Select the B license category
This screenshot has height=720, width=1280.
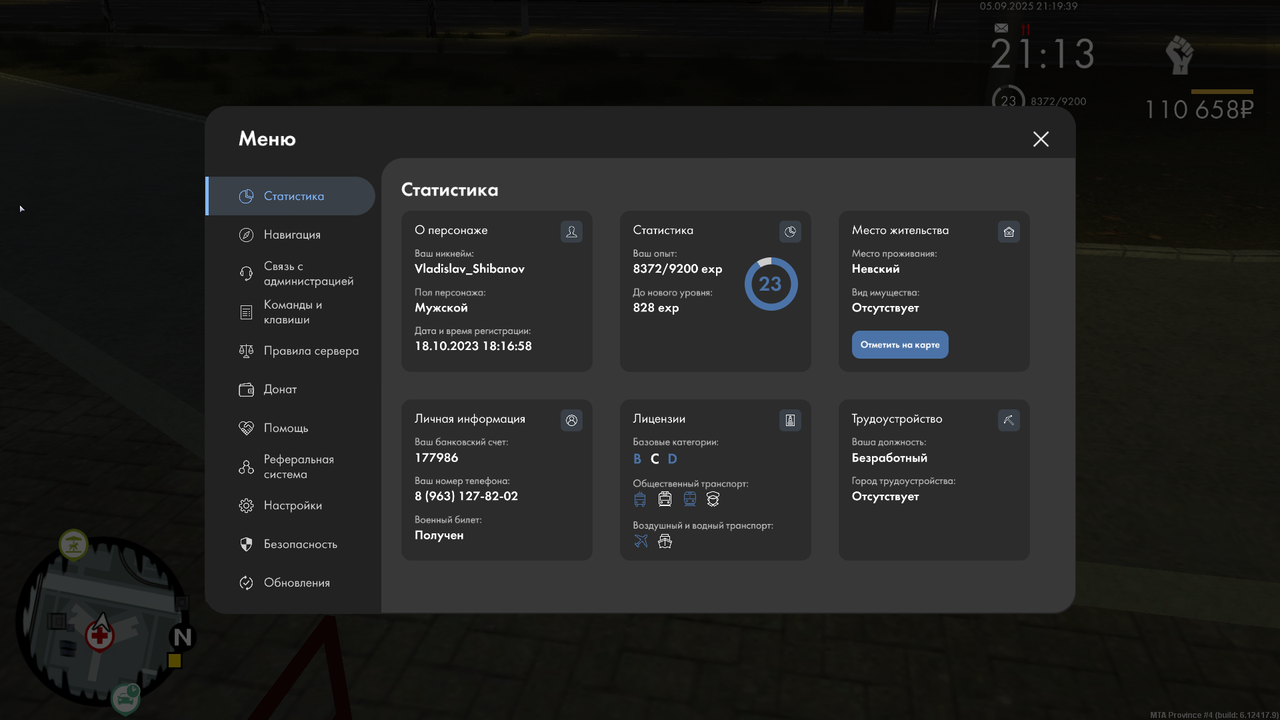pos(638,459)
